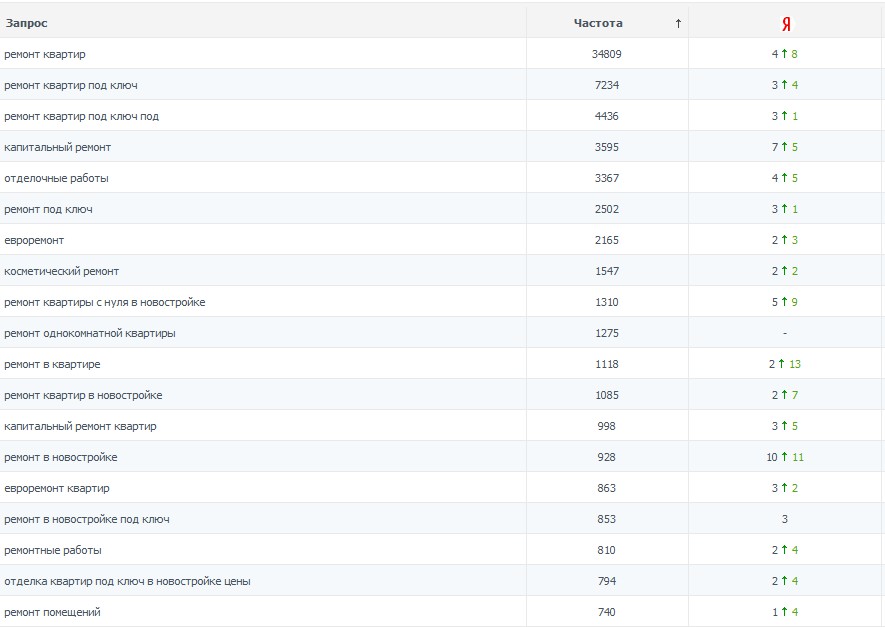Click 'ремонт помещений' query
Viewport: 885px width, 627px height.
[x=52, y=613]
